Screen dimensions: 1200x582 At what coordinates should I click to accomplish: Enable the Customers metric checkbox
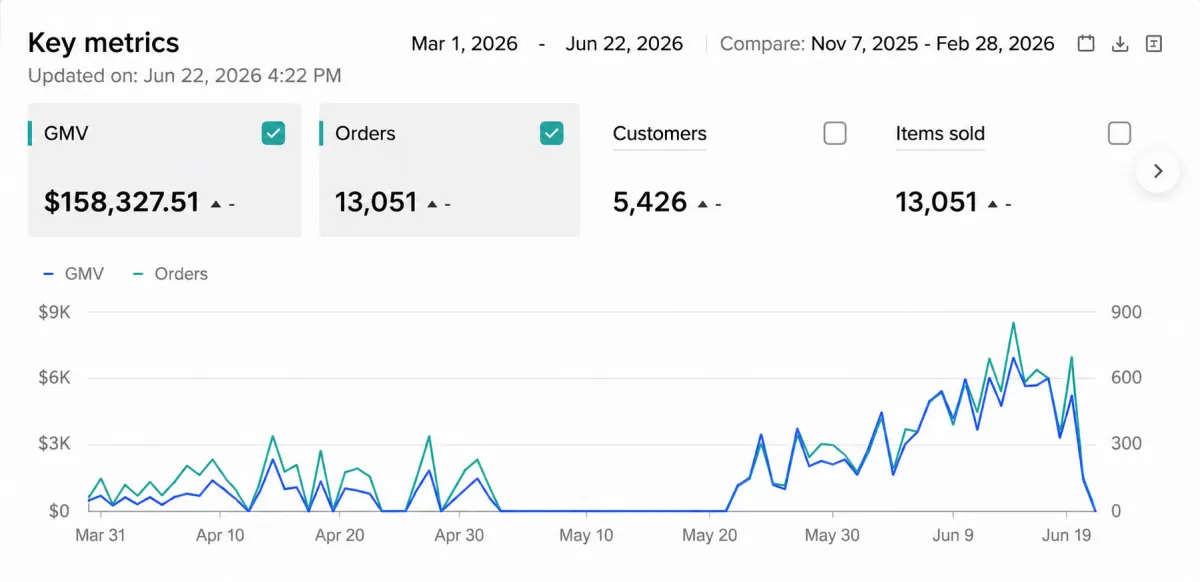(x=835, y=133)
